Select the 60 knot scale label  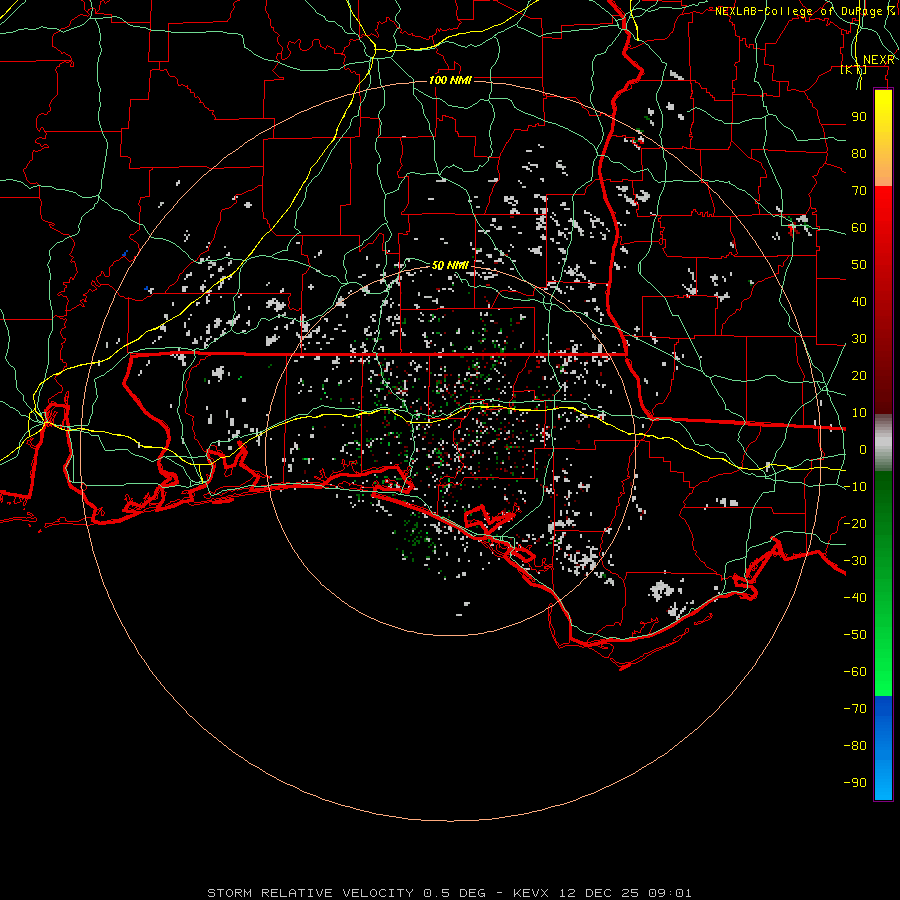coord(859,227)
